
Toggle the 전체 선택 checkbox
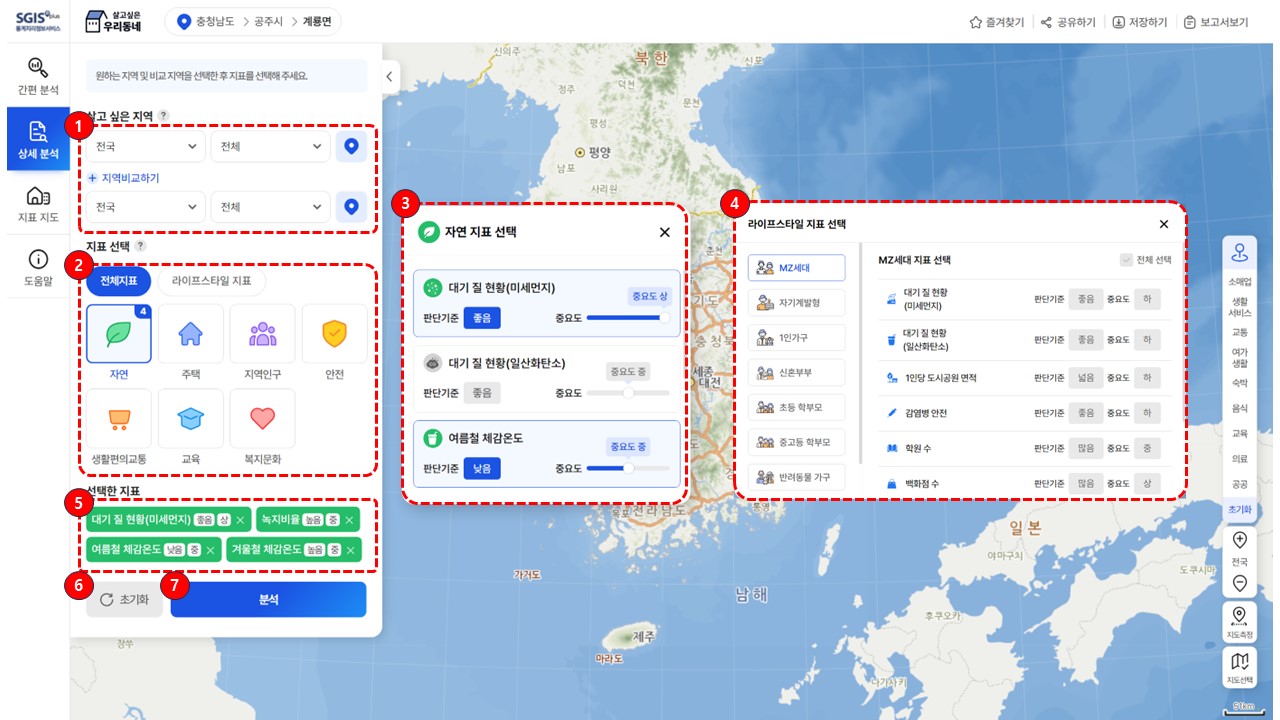point(1127,260)
